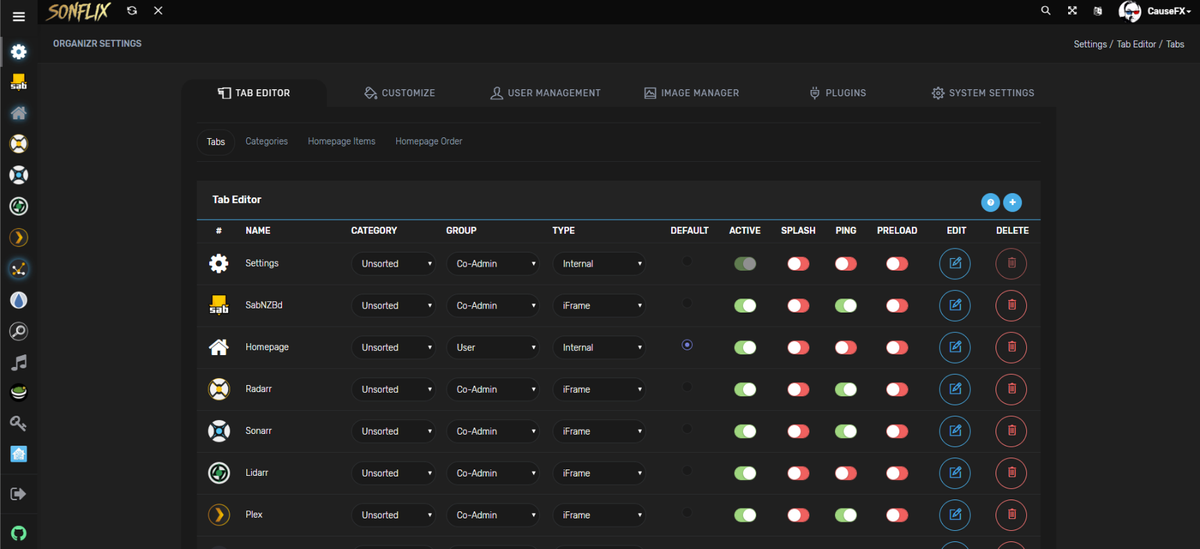
Task: Toggle Active switch for Homepage
Action: [x=745, y=348]
